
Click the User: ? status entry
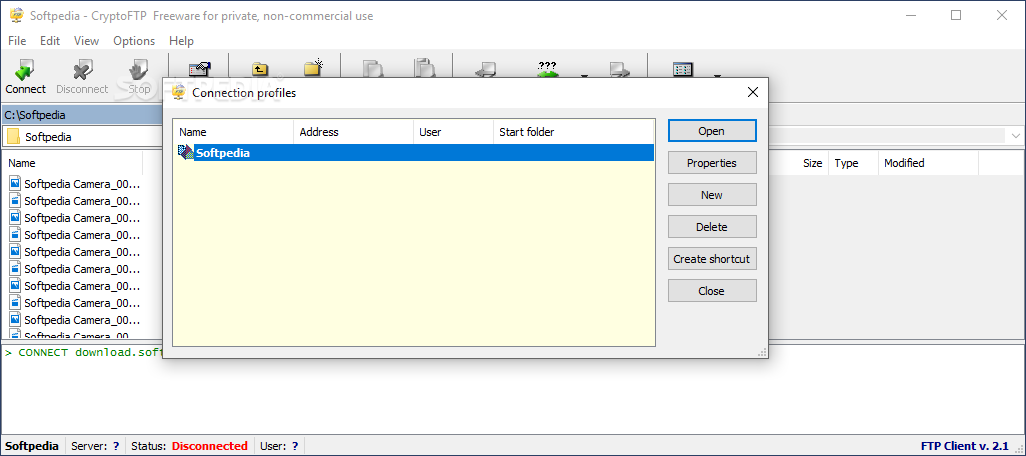coord(279,446)
